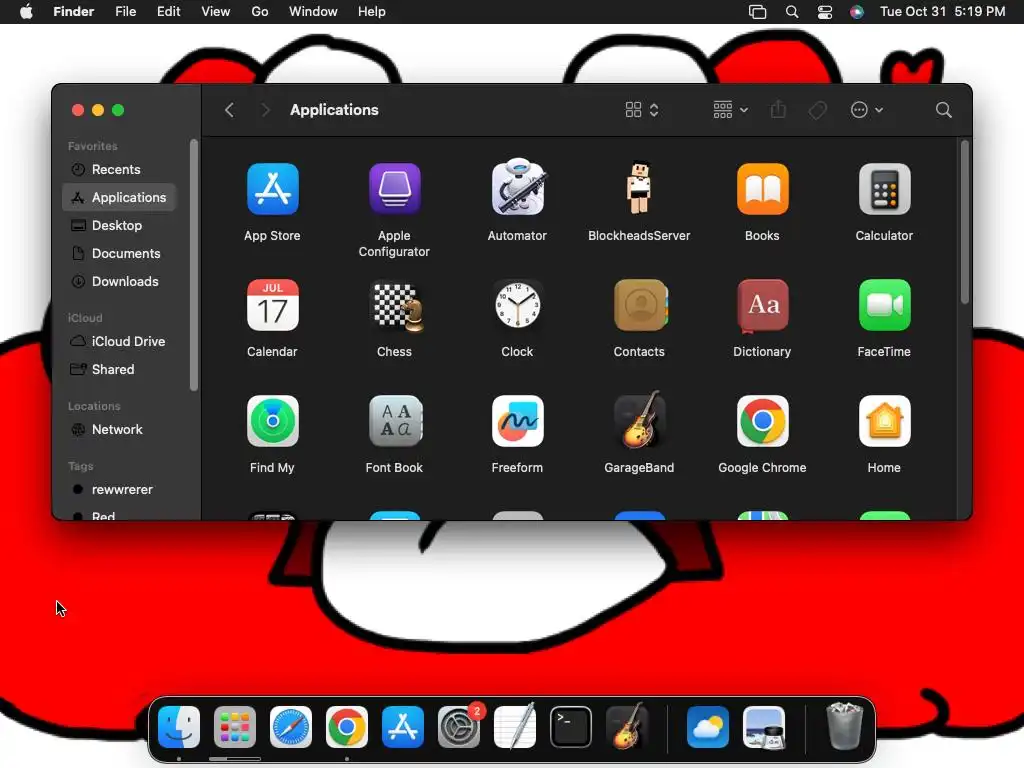Open the Group By dropdown in toolbar
Screen dimensions: 1024x768
click(730, 110)
